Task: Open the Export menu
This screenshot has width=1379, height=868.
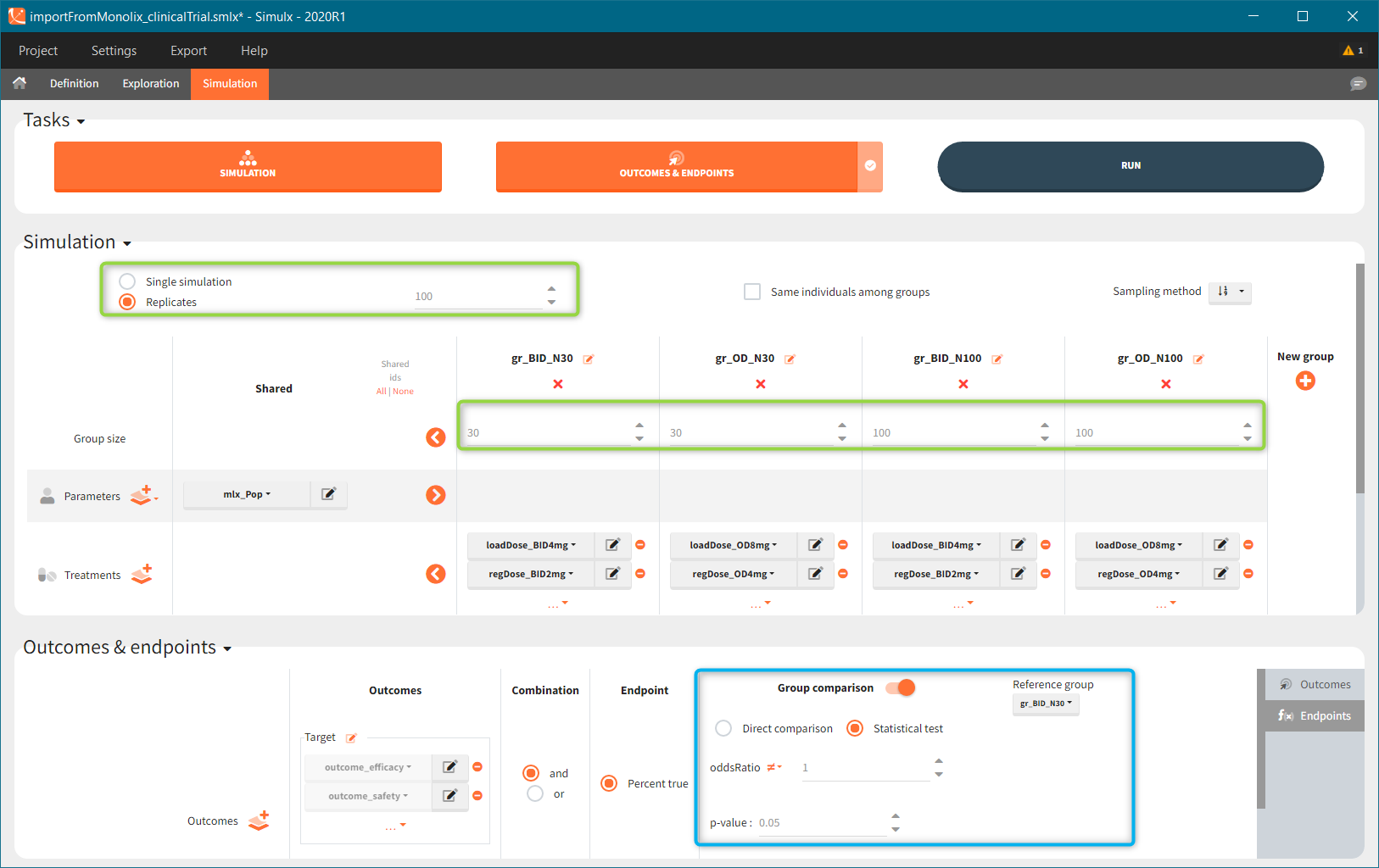Action: [x=188, y=51]
